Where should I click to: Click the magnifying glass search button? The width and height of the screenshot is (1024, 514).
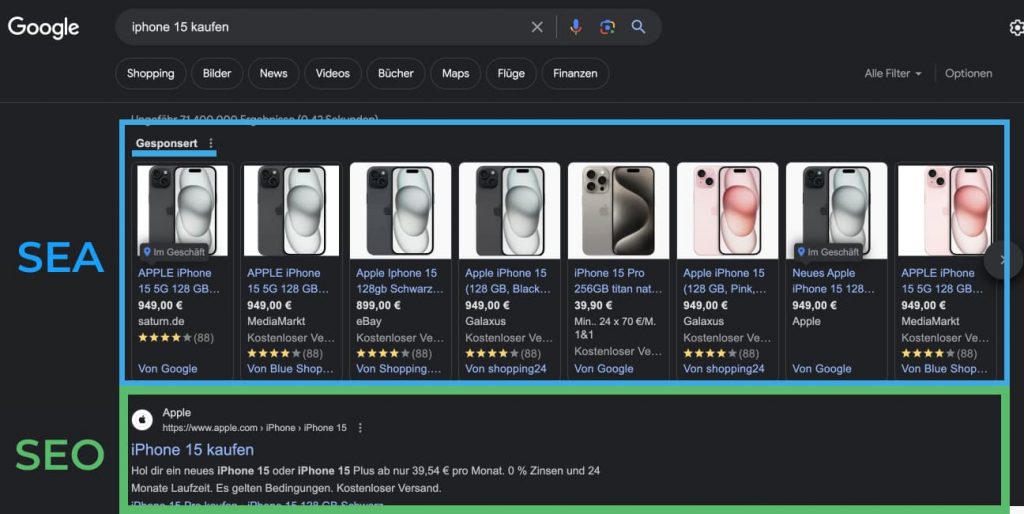[639, 27]
